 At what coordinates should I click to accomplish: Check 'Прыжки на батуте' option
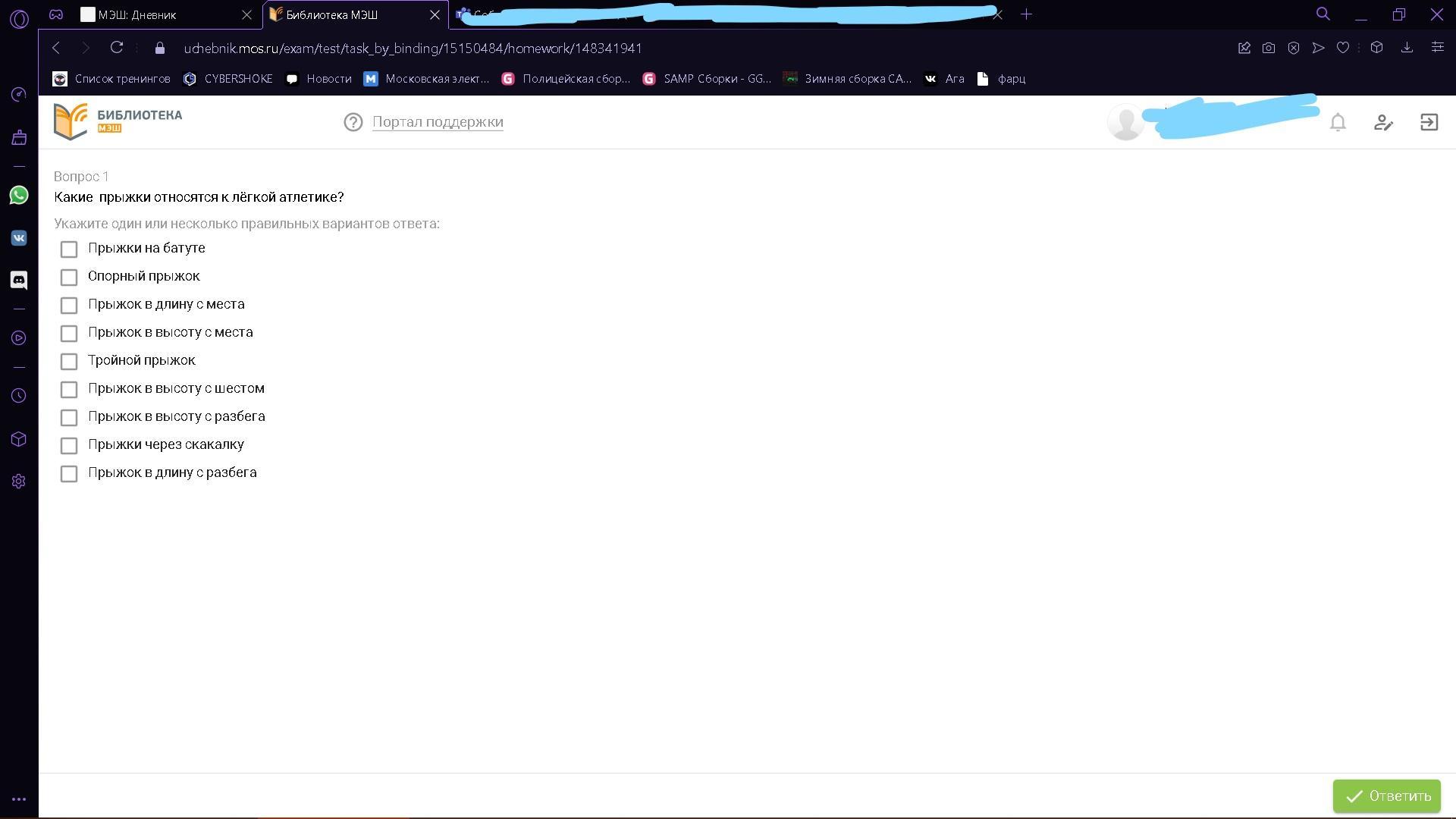pos(69,249)
